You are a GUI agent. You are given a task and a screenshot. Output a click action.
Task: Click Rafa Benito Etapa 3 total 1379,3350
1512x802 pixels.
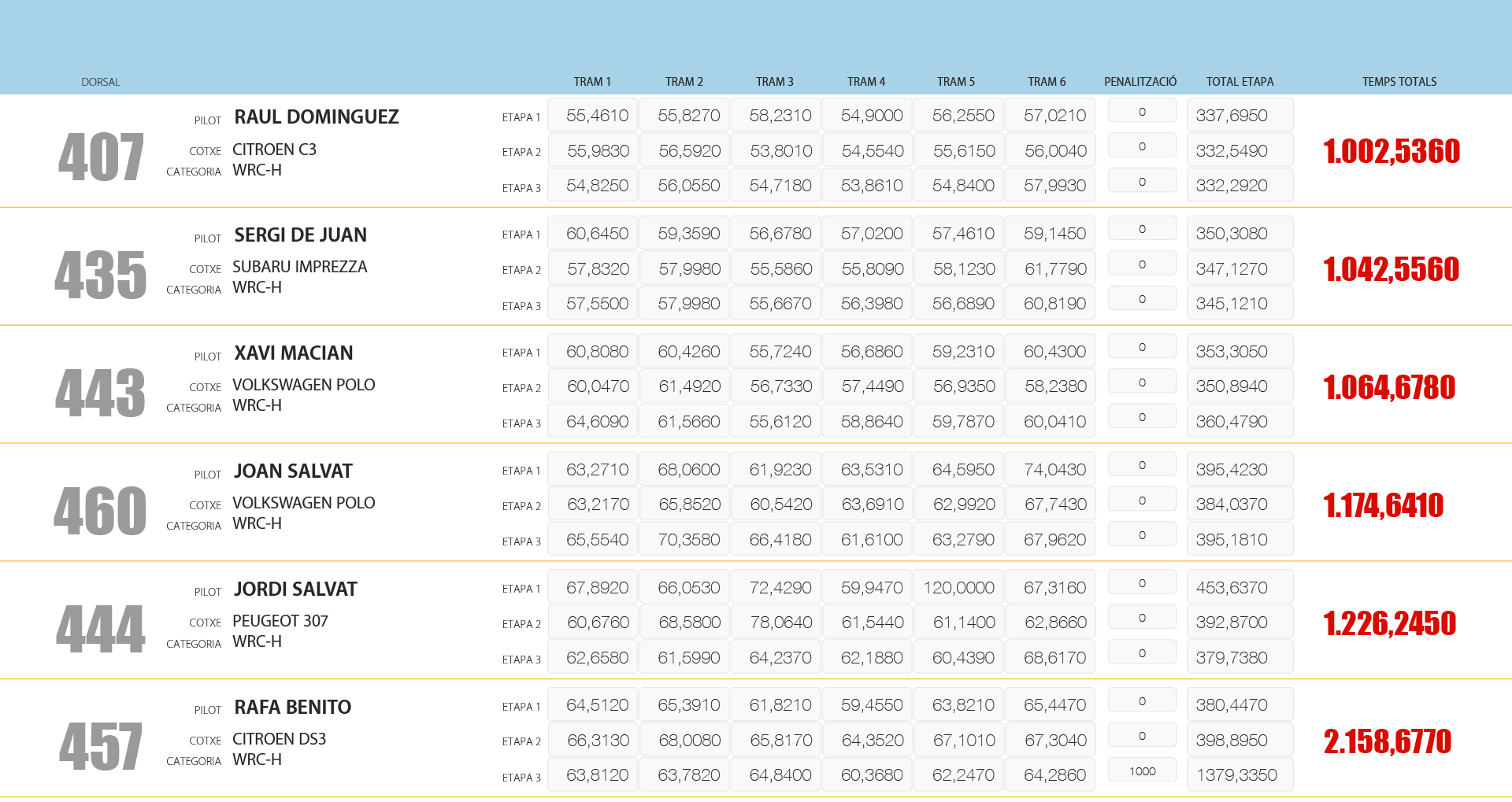(1236, 775)
